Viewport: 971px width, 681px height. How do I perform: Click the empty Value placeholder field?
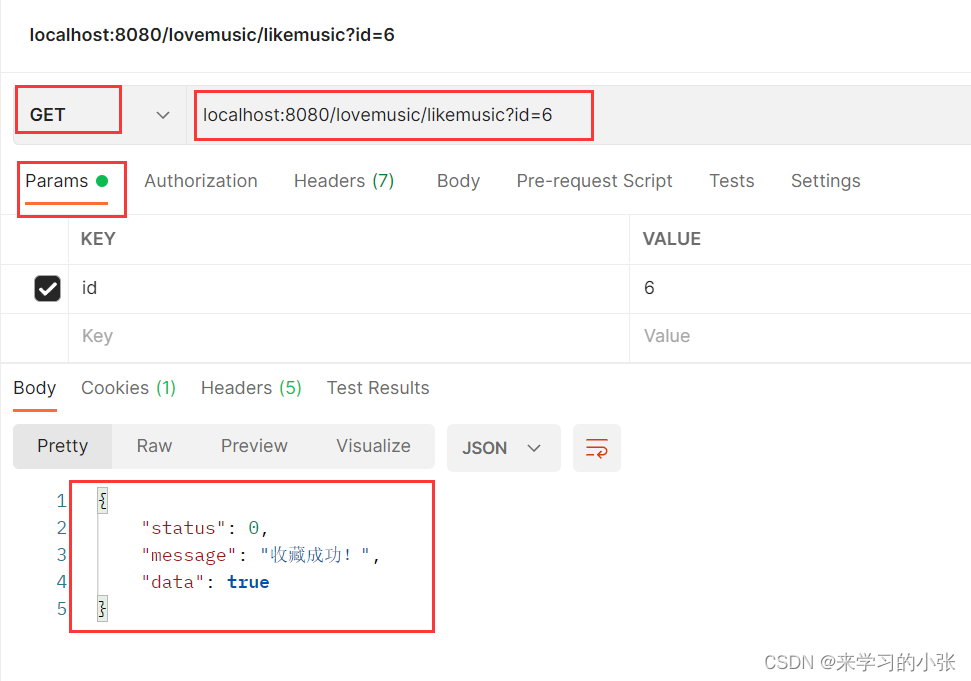point(800,336)
